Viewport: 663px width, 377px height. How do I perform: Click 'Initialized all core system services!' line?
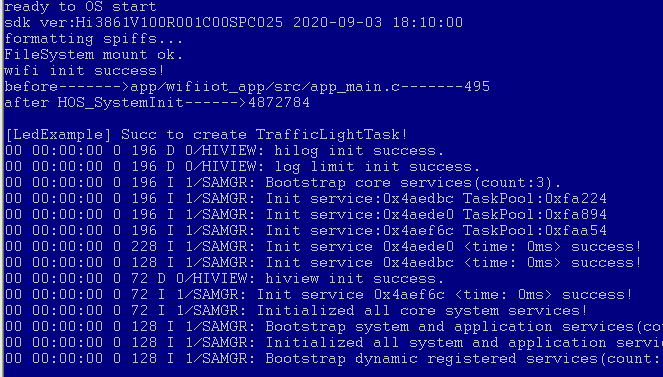tap(296, 311)
